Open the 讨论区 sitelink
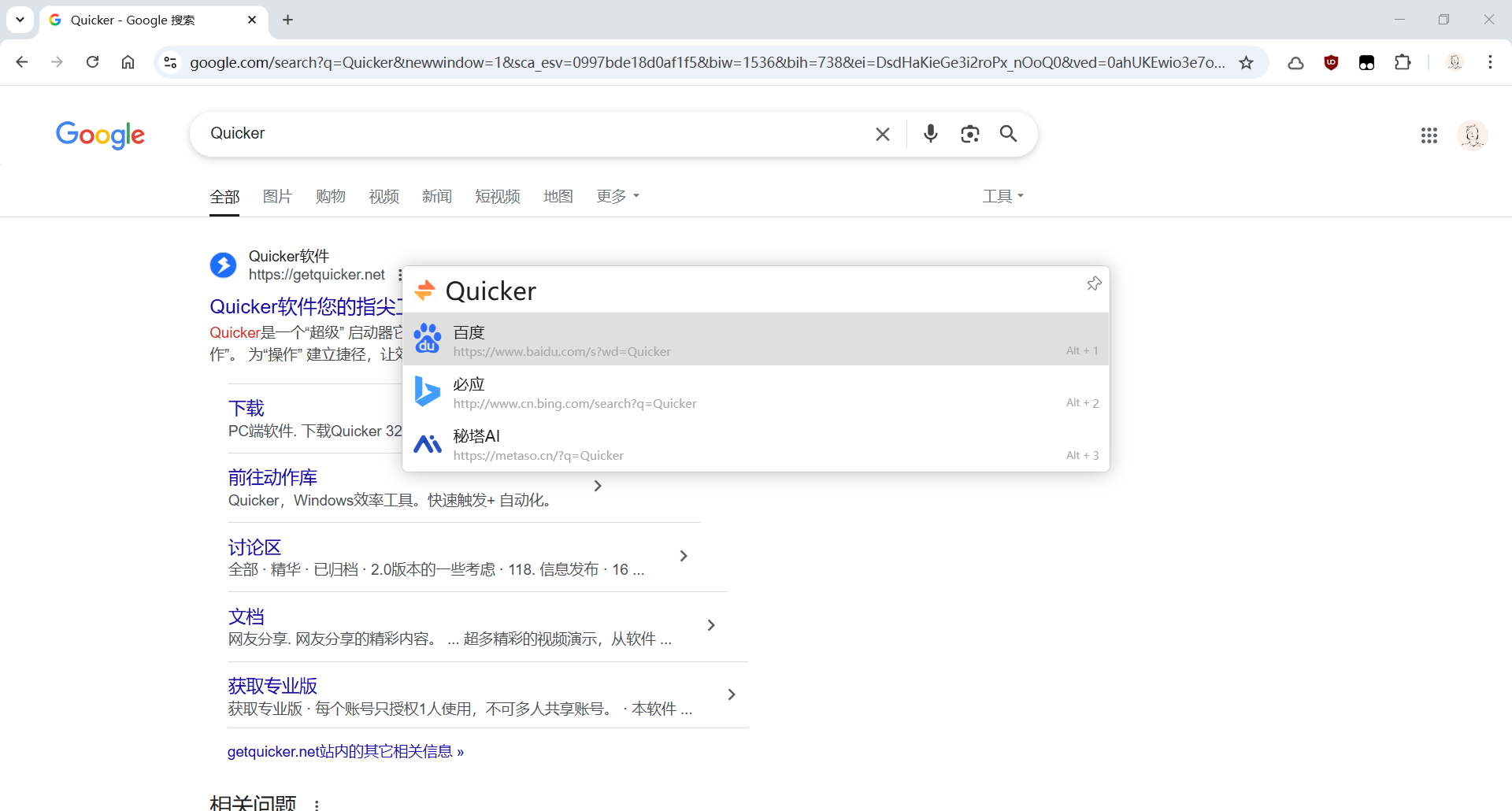 coord(254,547)
